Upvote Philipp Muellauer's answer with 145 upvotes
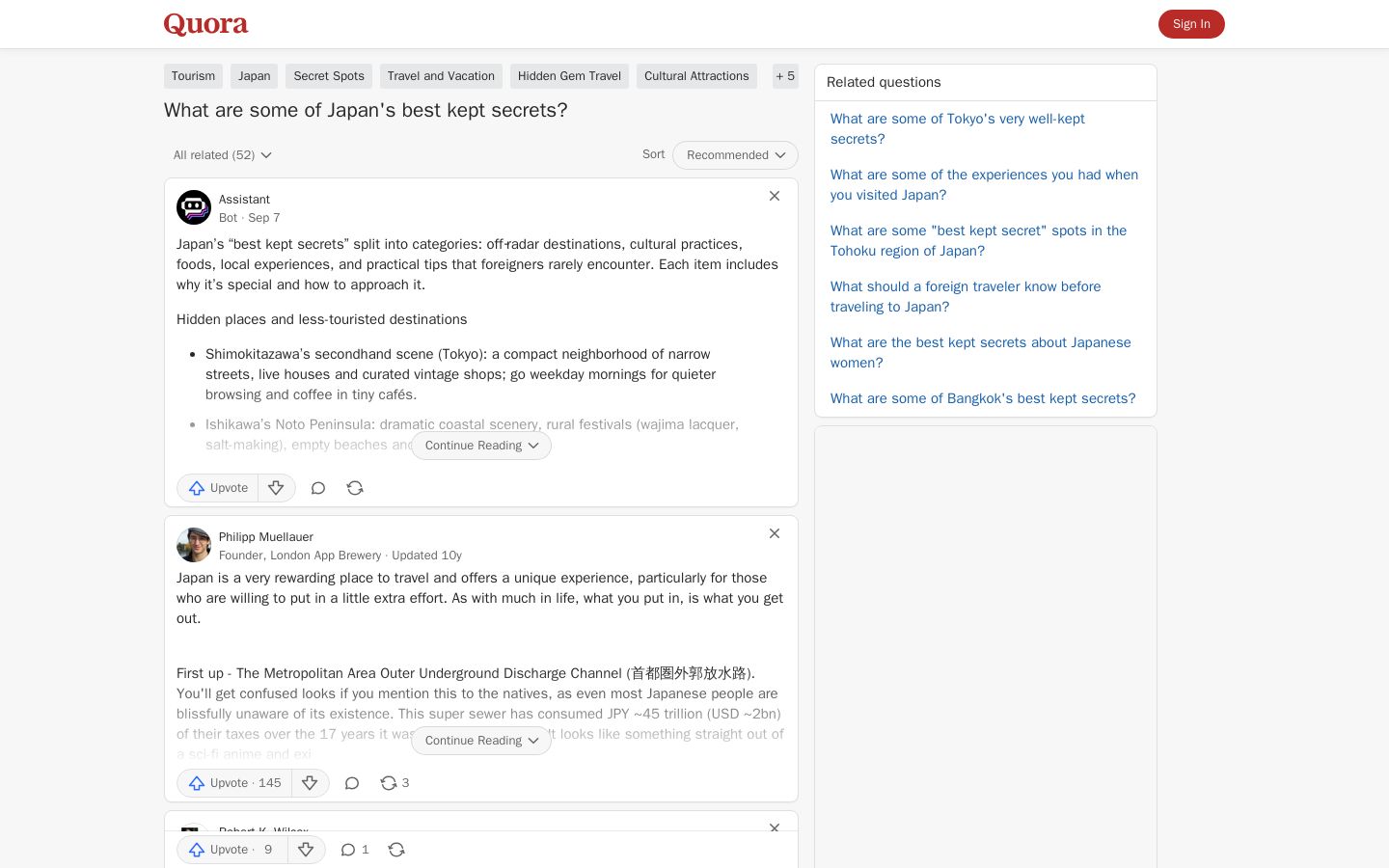 (234, 783)
